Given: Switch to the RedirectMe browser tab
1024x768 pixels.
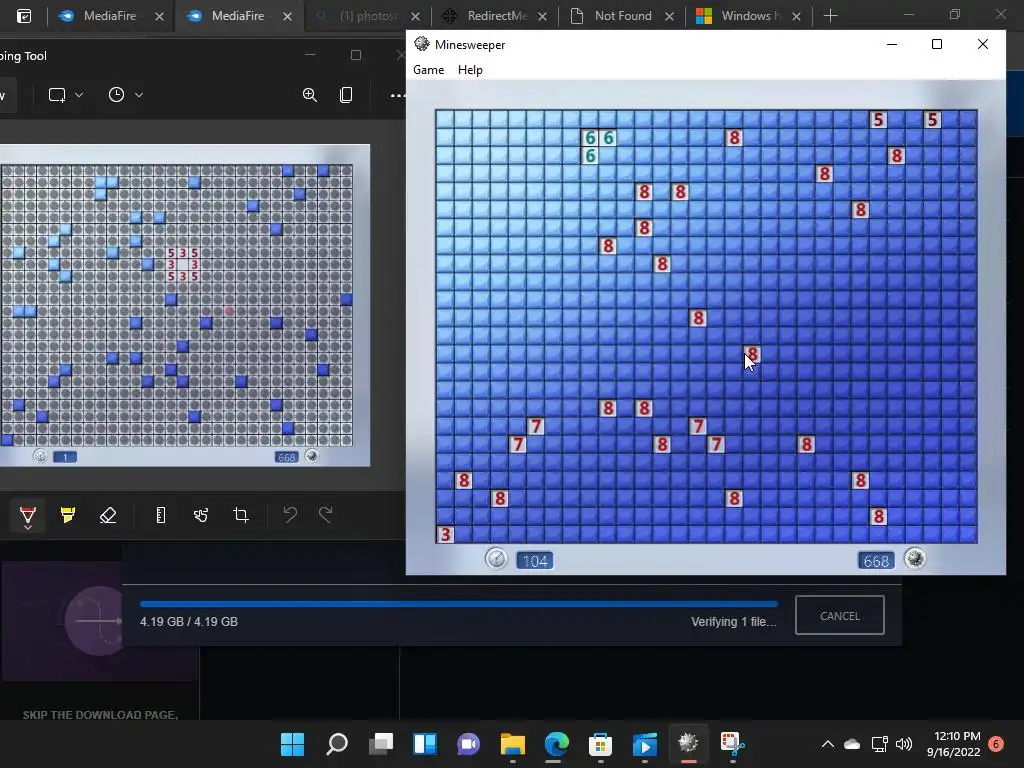Looking at the screenshot, I should (x=497, y=16).
